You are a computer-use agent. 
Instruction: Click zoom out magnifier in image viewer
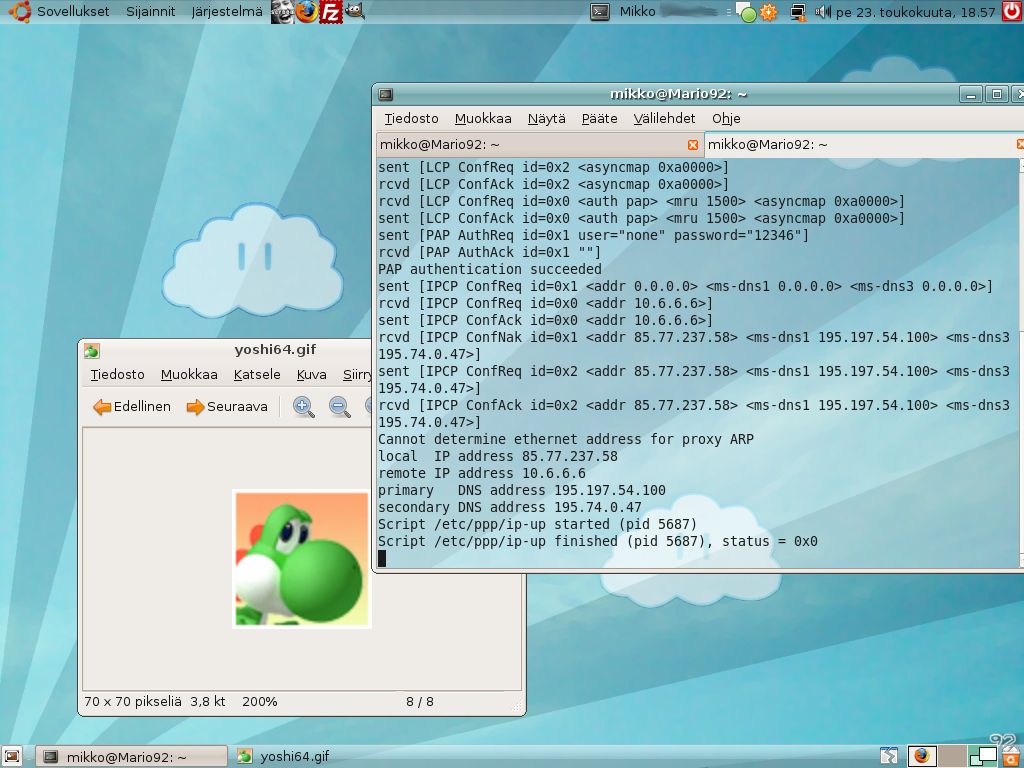coord(340,406)
